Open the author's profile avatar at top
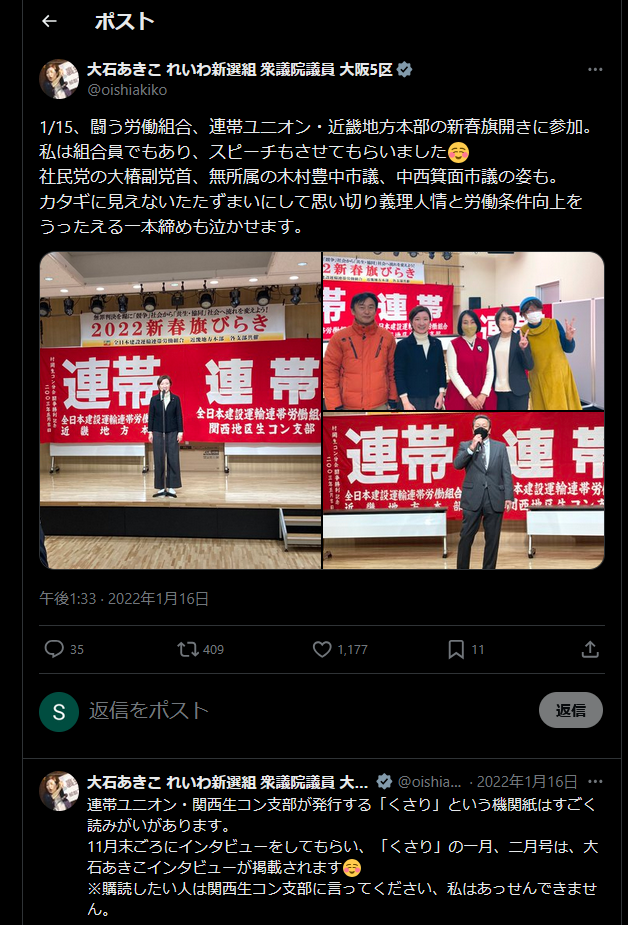This screenshot has width=628, height=925. click(x=59, y=79)
